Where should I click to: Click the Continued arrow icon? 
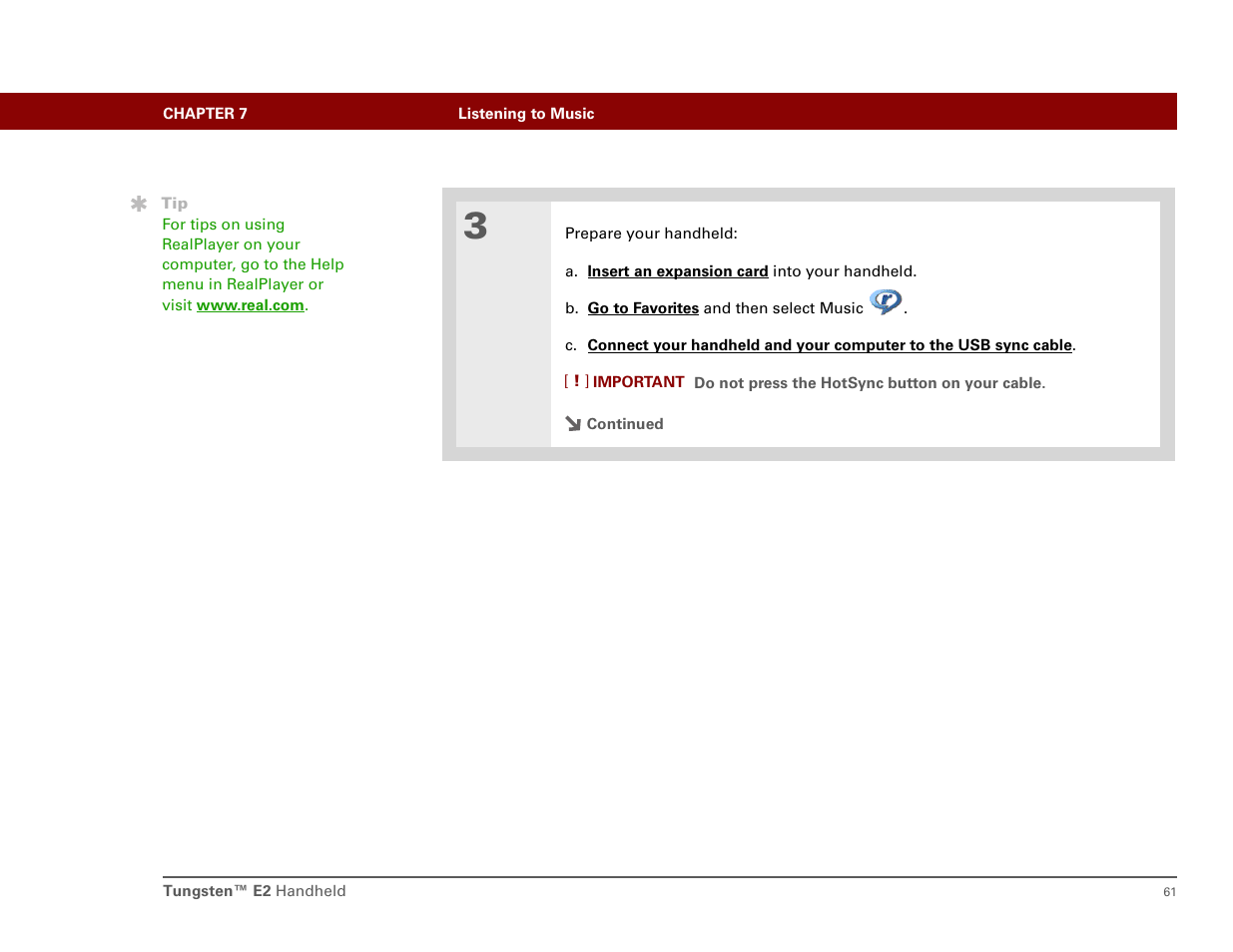pyautogui.click(x=573, y=423)
